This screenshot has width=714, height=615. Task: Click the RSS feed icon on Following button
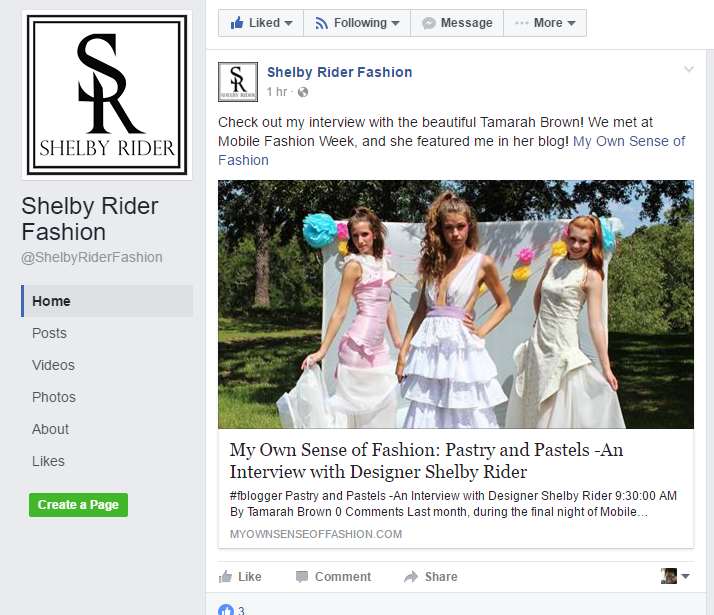321,23
